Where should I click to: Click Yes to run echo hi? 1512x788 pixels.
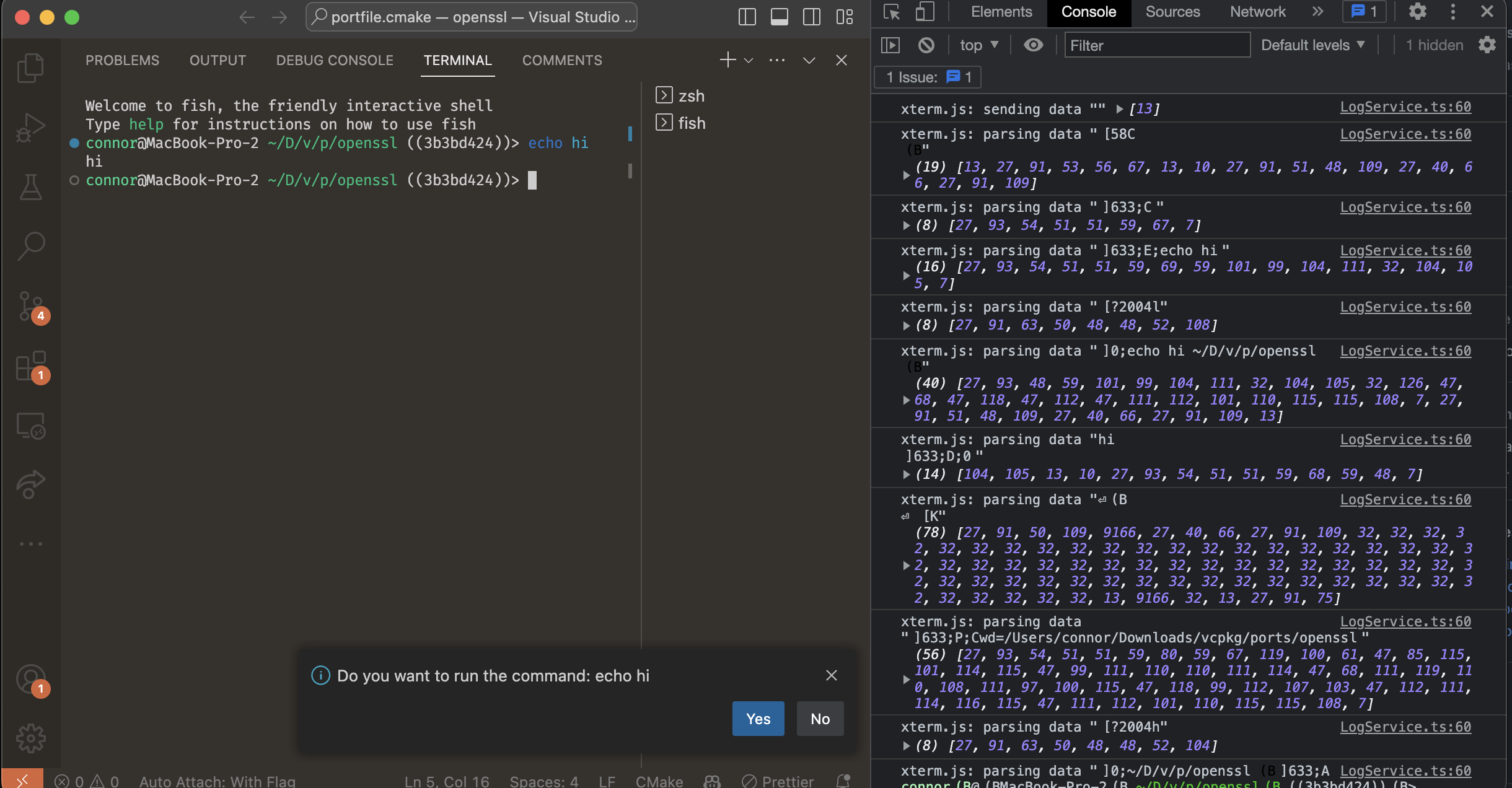click(757, 719)
